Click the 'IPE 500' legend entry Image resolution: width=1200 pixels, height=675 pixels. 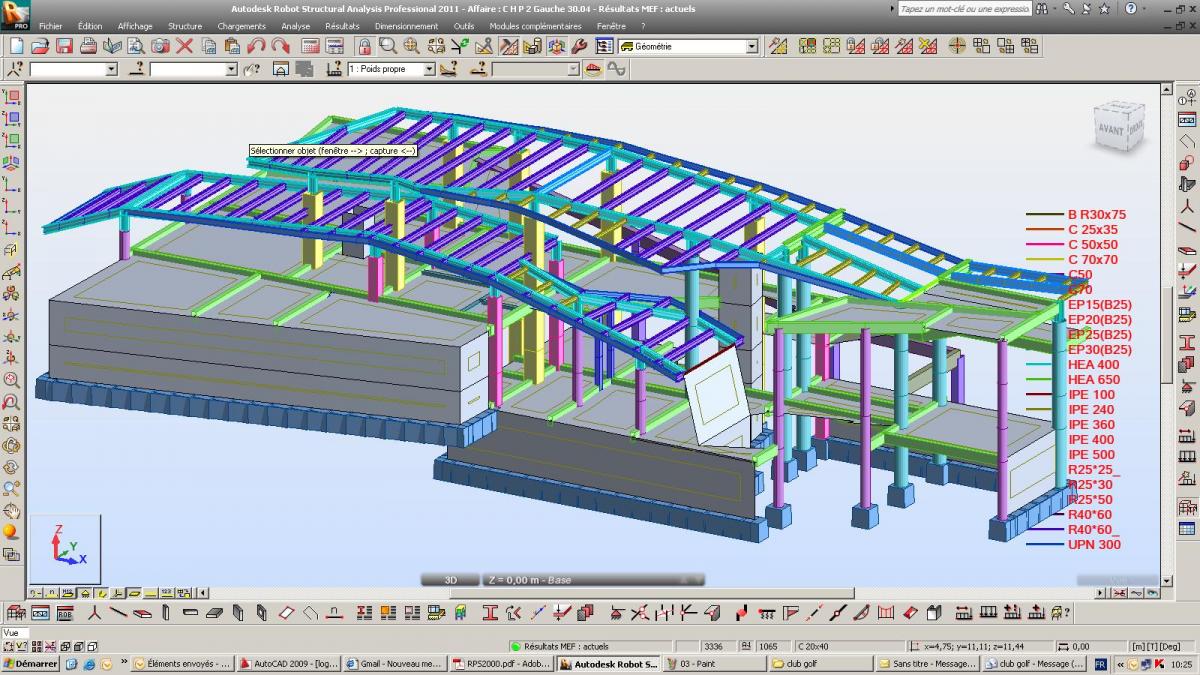click(1091, 455)
